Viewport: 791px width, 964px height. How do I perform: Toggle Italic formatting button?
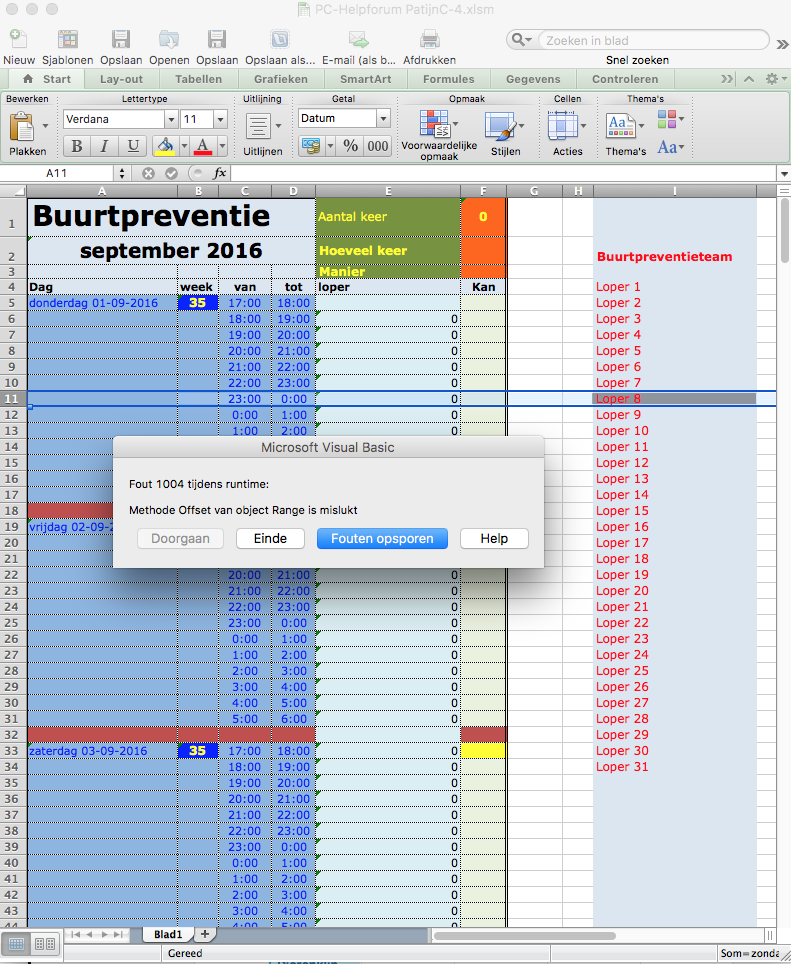click(x=104, y=146)
